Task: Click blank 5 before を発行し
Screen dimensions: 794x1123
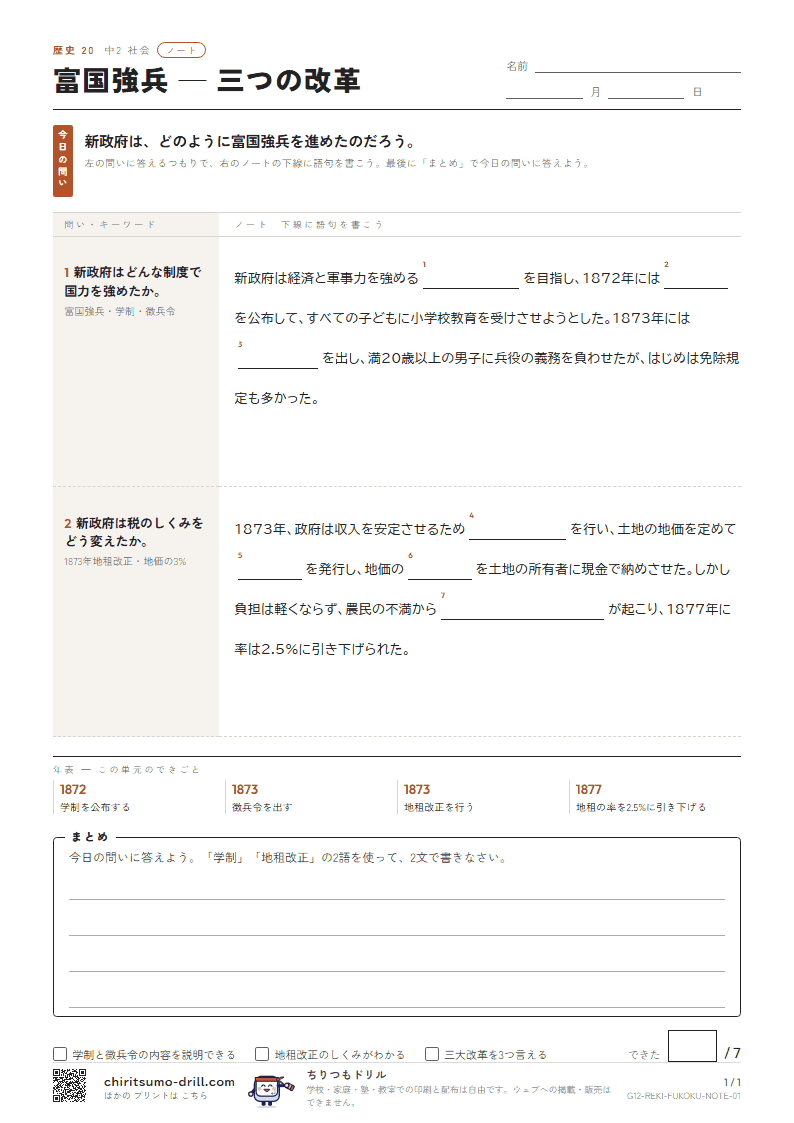Action: (x=269, y=569)
